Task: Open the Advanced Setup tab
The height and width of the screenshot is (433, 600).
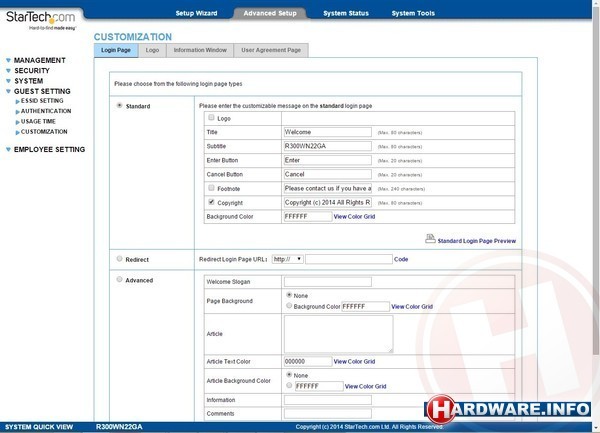Action: click(270, 13)
